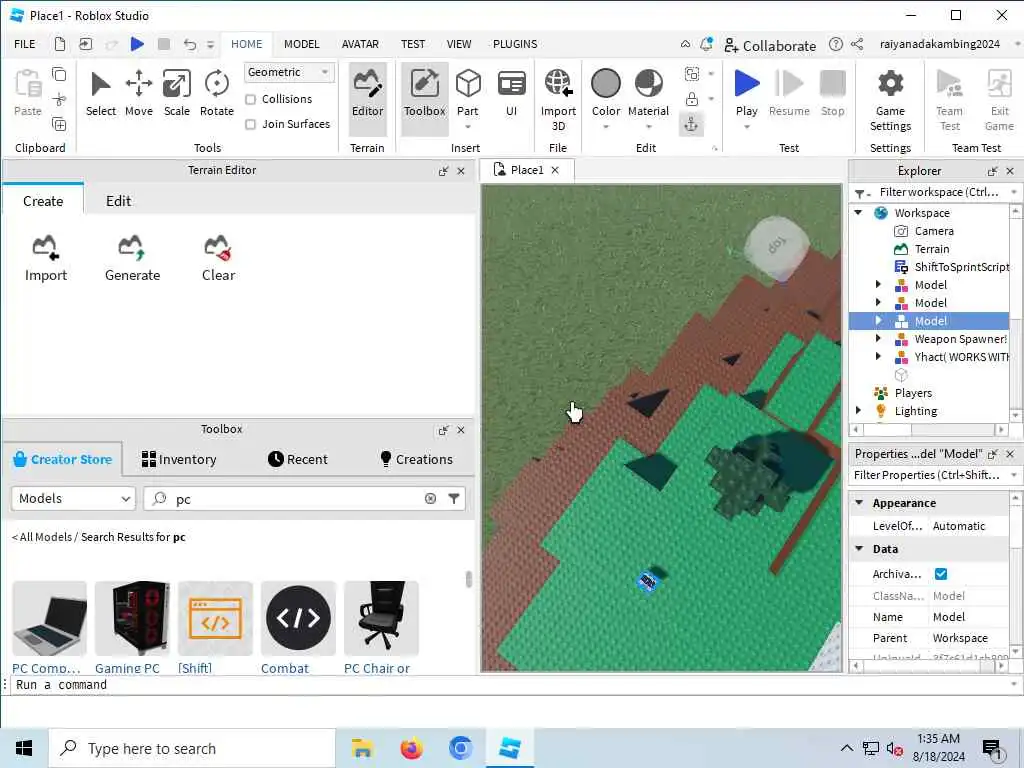Open the FILE menu
The height and width of the screenshot is (768, 1024).
point(25,44)
